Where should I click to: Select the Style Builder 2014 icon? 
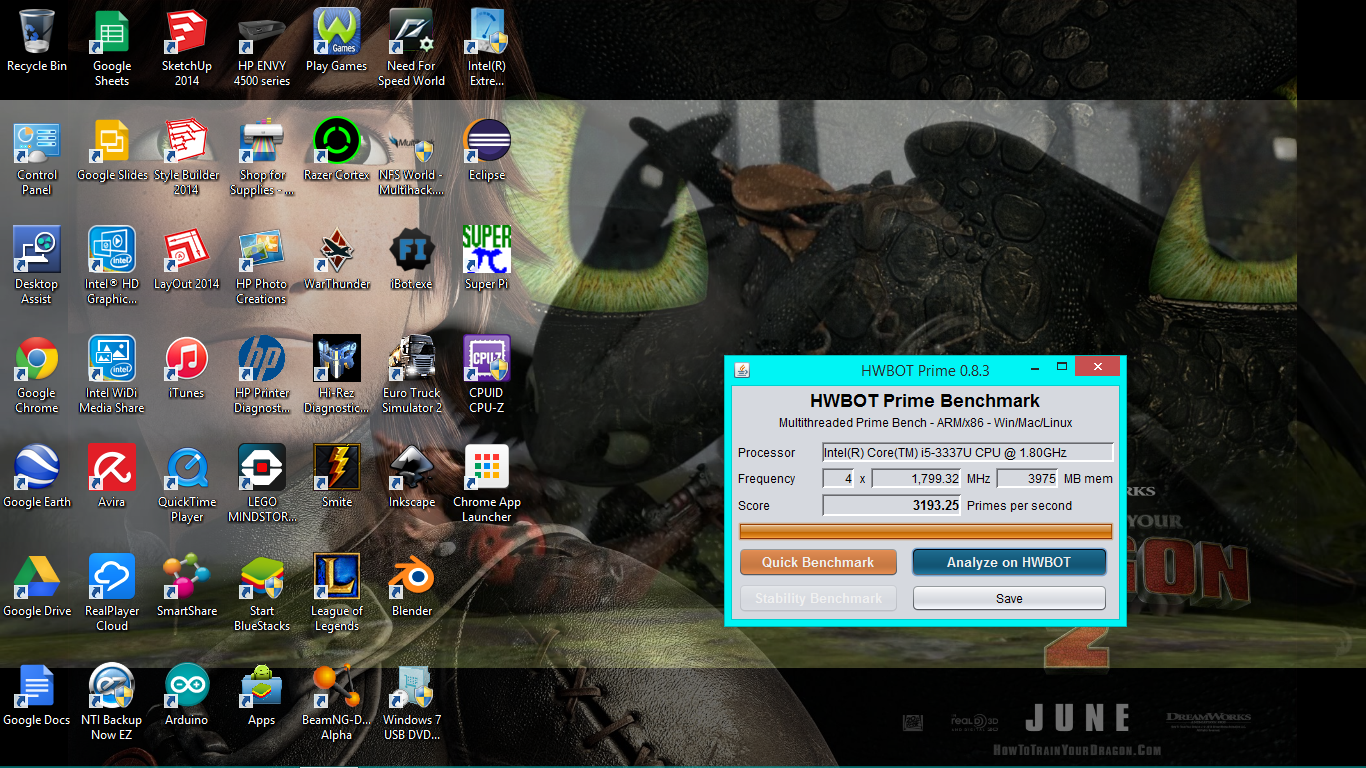coord(187,141)
